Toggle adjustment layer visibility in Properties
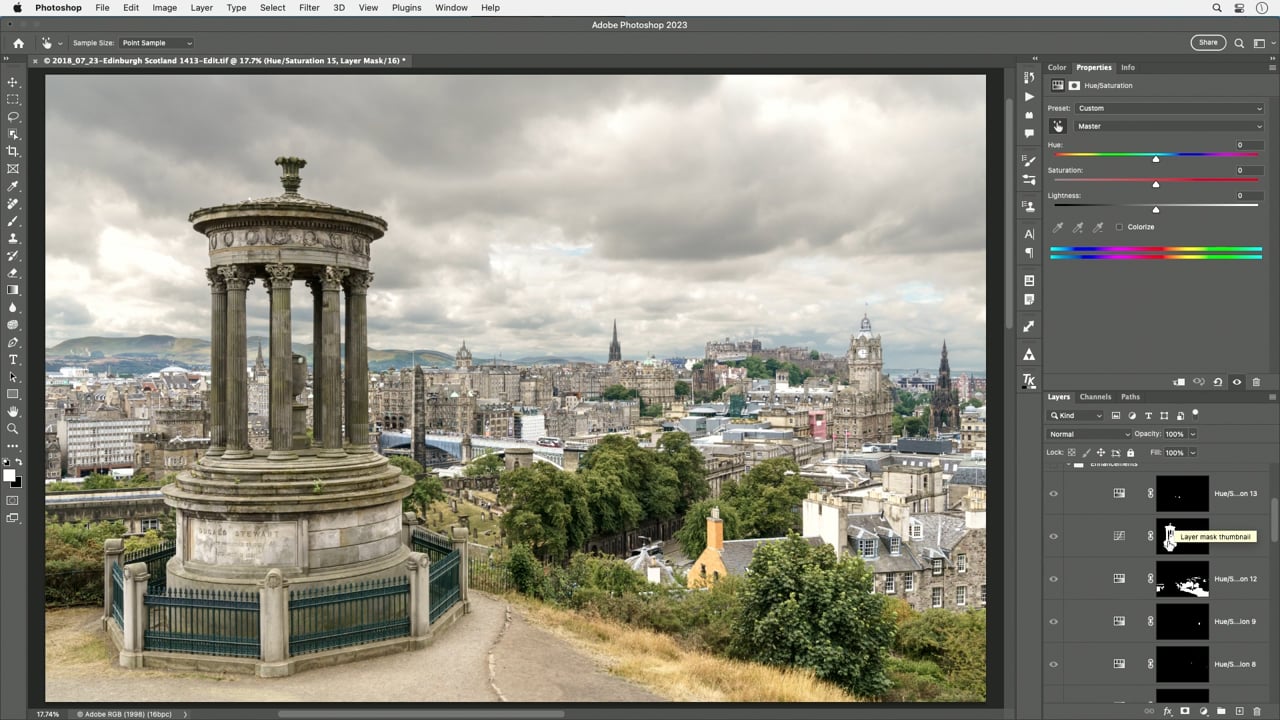 [x=1237, y=382]
